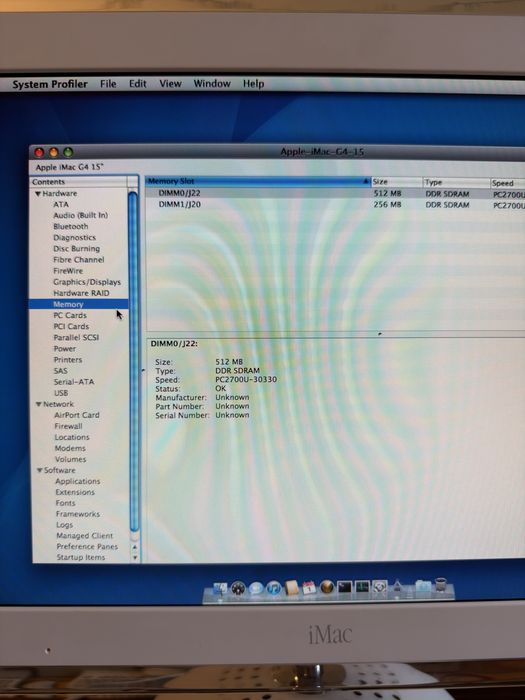Screen dimensions: 525x700
Task: Select Audio (Built In) item
Action: point(80,215)
